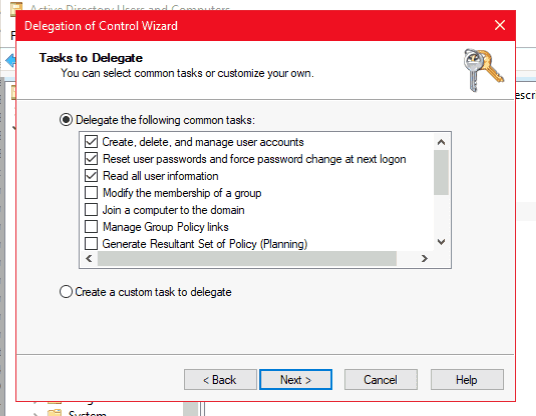This screenshot has height=416, width=536.
Task: Tick Generate Resultant Set of Policy (Planning)
Action: pos(91,244)
